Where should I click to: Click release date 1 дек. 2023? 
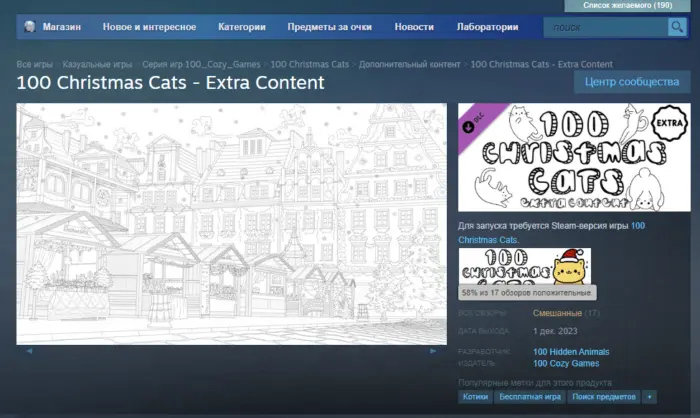(x=555, y=331)
